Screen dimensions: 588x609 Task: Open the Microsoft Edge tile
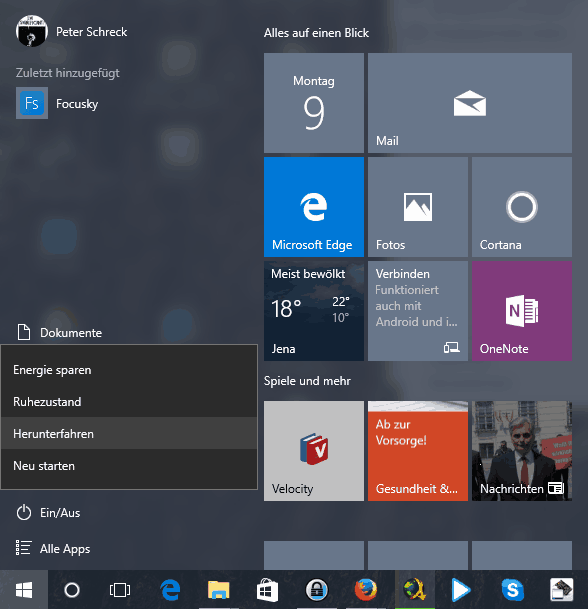point(314,207)
